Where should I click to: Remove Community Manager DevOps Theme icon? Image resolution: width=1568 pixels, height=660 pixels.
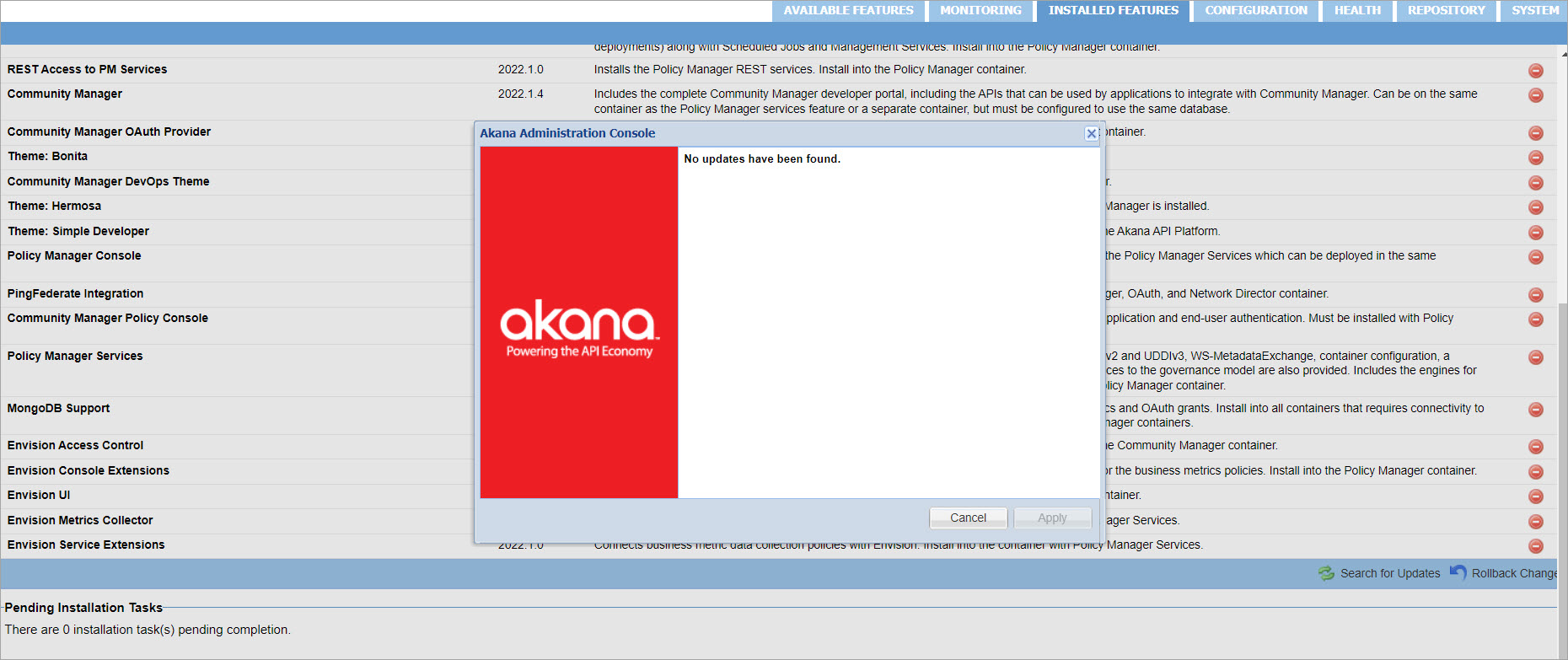click(1536, 183)
